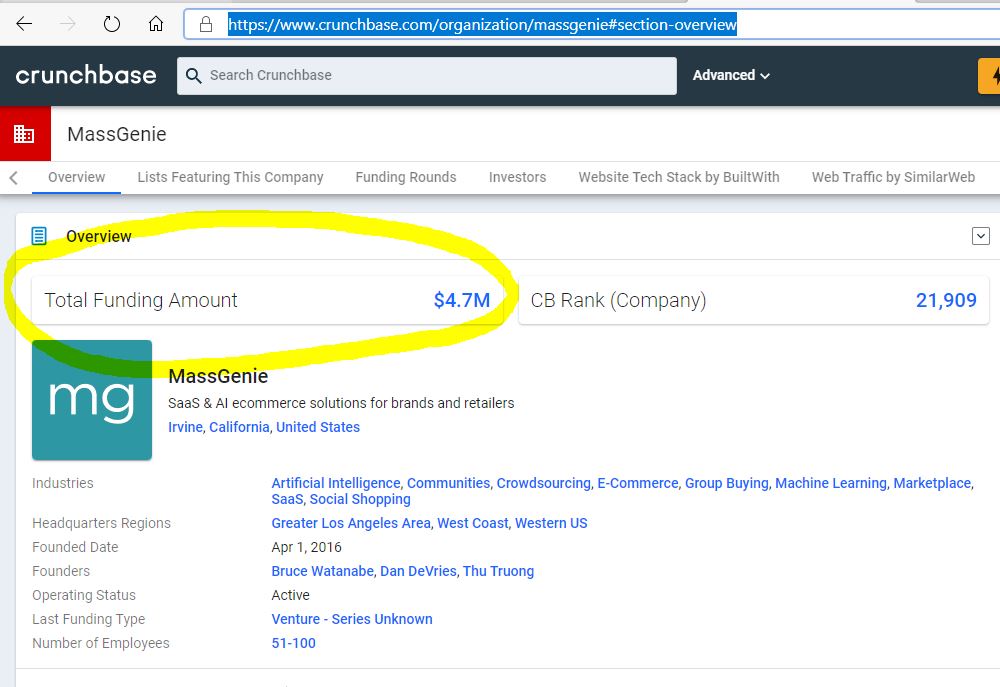Click the red organization building icon

point(24,134)
